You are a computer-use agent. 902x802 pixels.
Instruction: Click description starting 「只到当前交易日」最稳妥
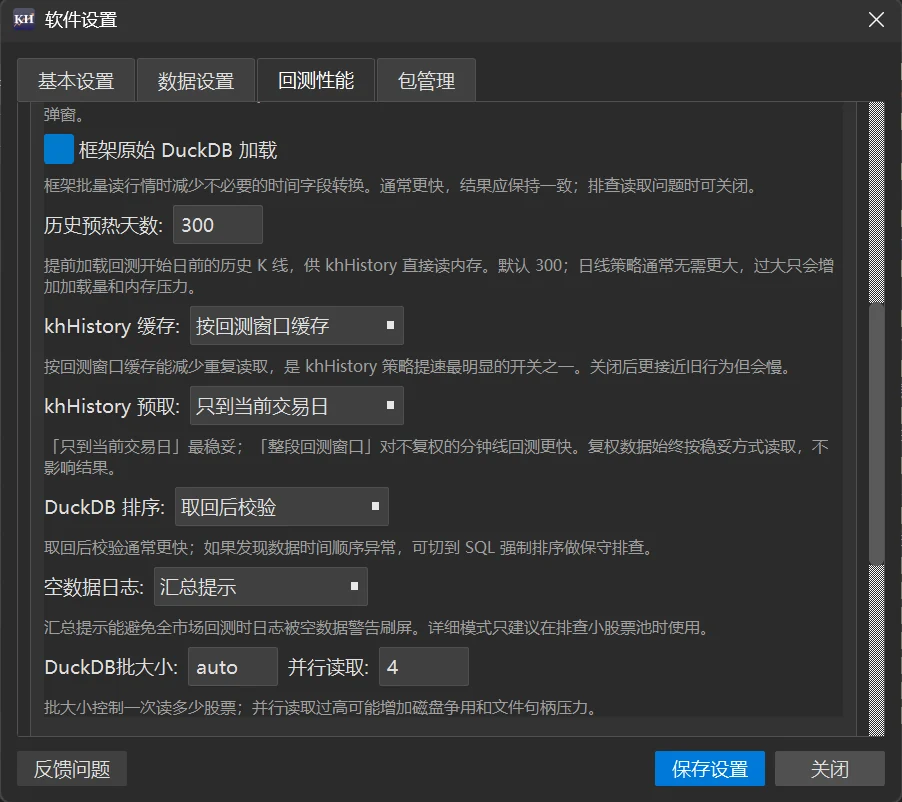(x=436, y=457)
